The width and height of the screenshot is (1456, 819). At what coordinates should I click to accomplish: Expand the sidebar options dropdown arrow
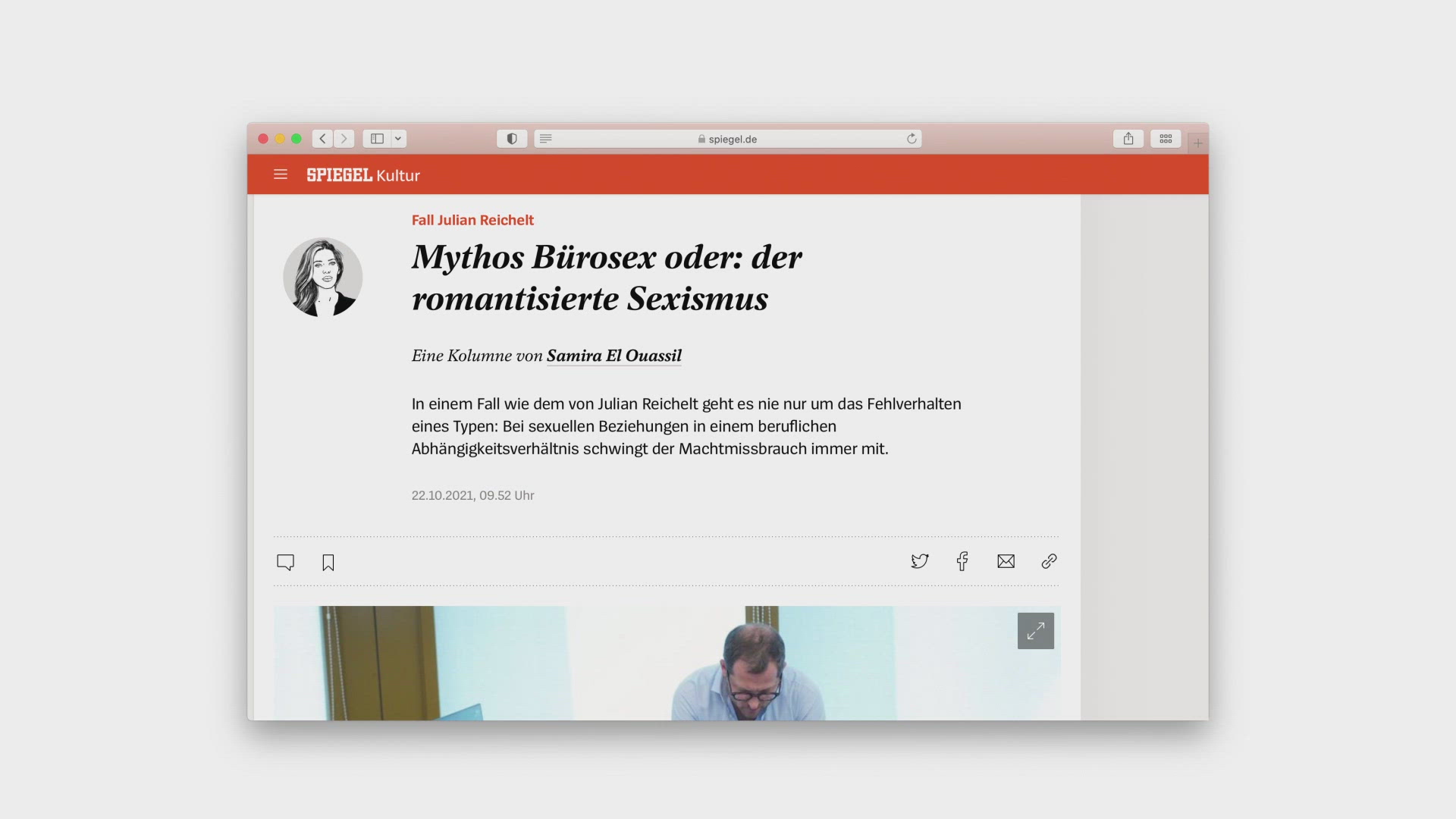[398, 139]
